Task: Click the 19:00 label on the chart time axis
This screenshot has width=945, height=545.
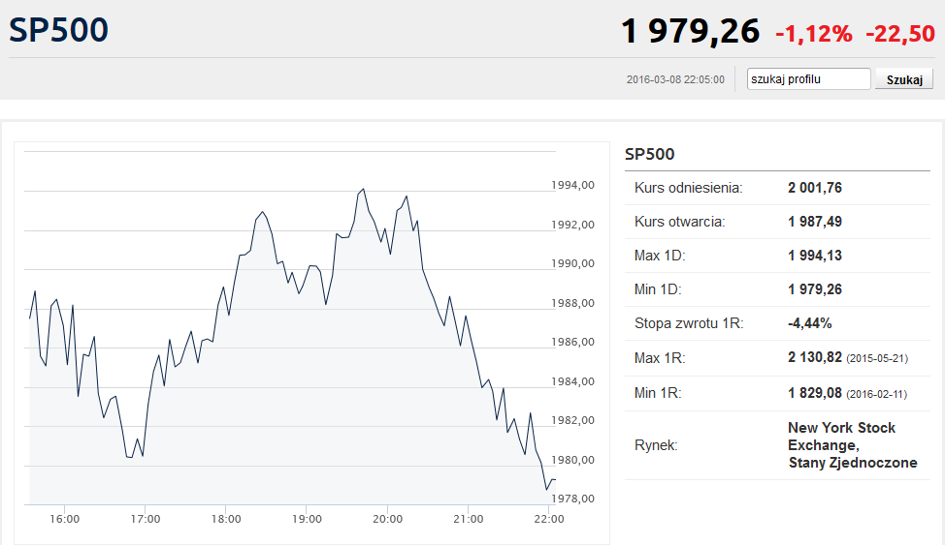Action: 307,519
